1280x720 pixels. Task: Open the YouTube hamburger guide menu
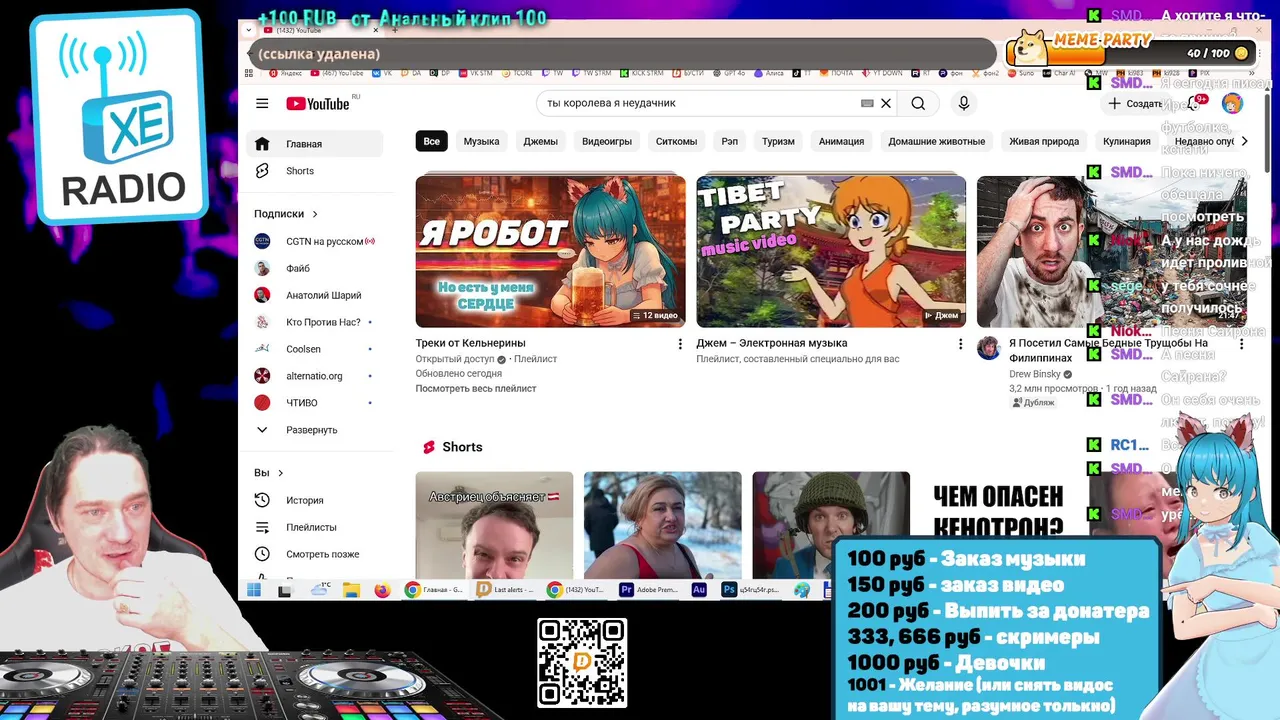[262, 103]
